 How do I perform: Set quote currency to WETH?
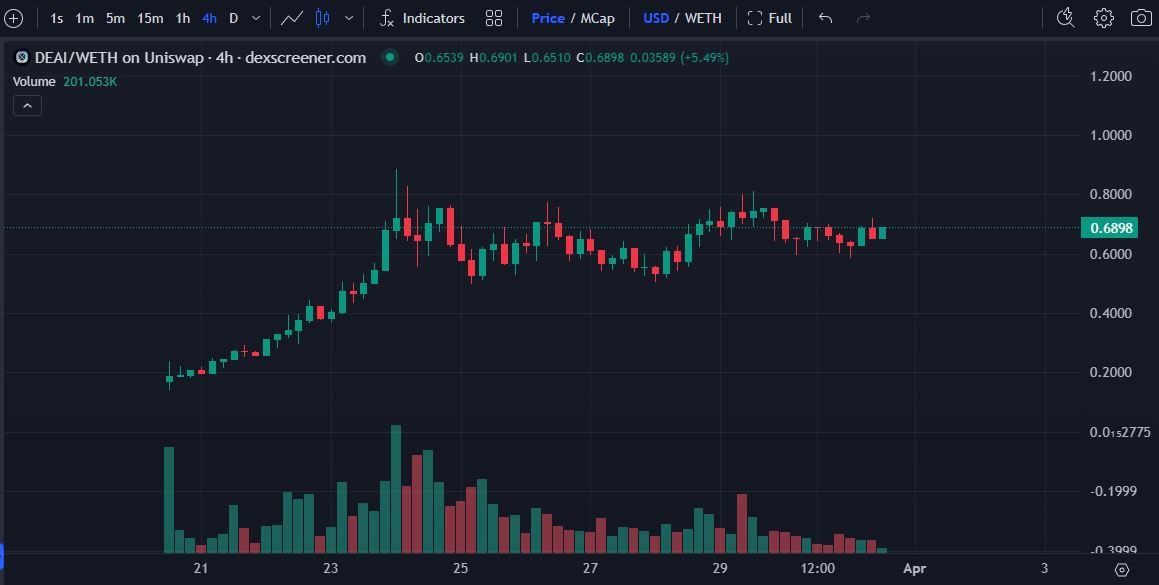coord(703,18)
